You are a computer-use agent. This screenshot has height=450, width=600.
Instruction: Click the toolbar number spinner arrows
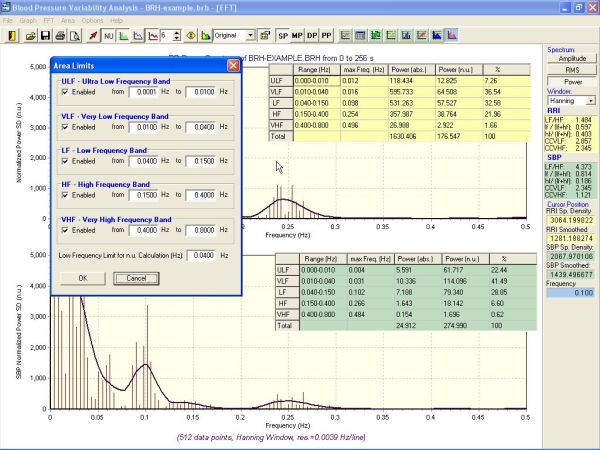point(178,35)
